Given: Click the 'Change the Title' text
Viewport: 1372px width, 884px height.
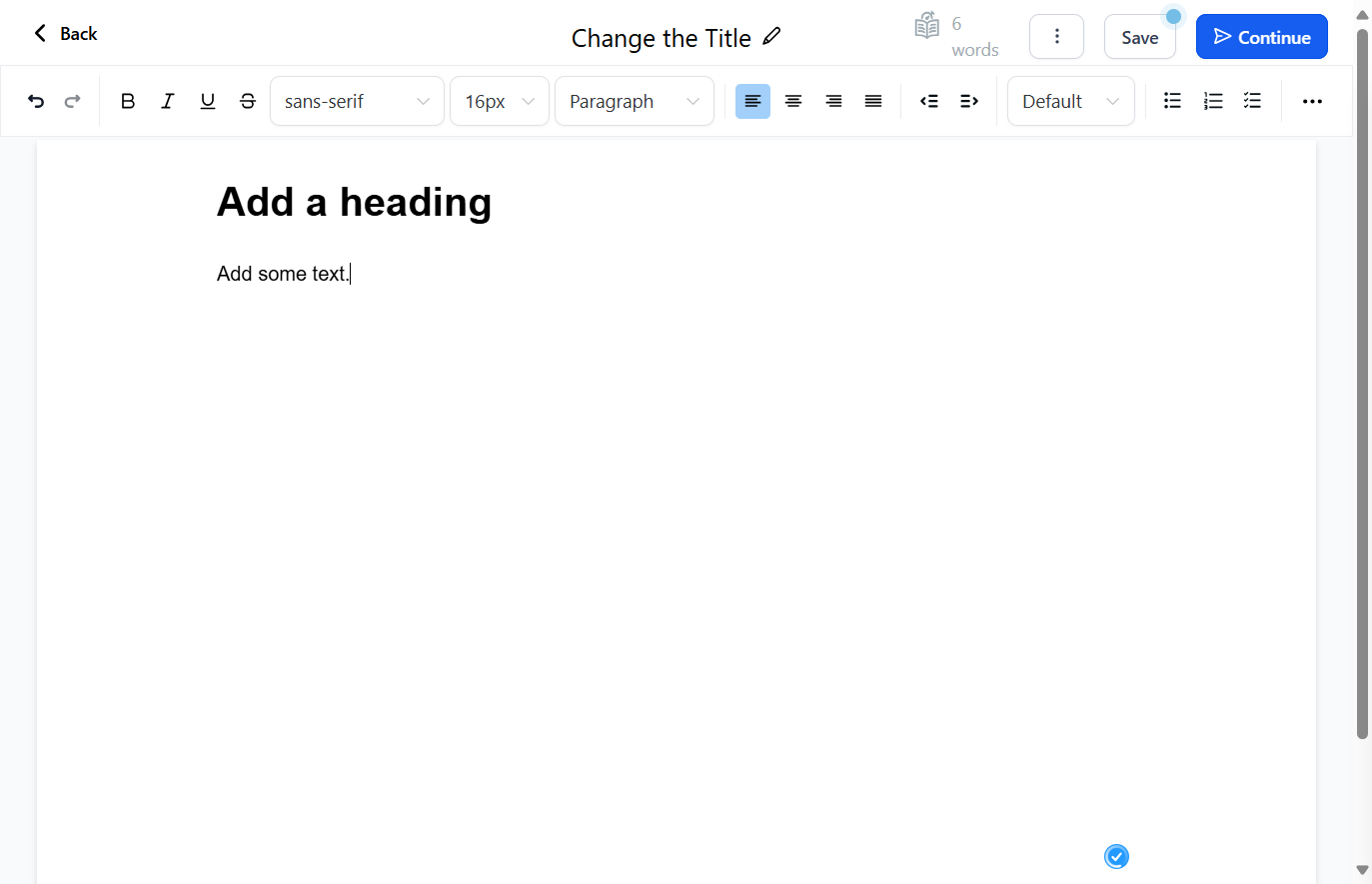Looking at the screenshot, I should tap(661, 38).
